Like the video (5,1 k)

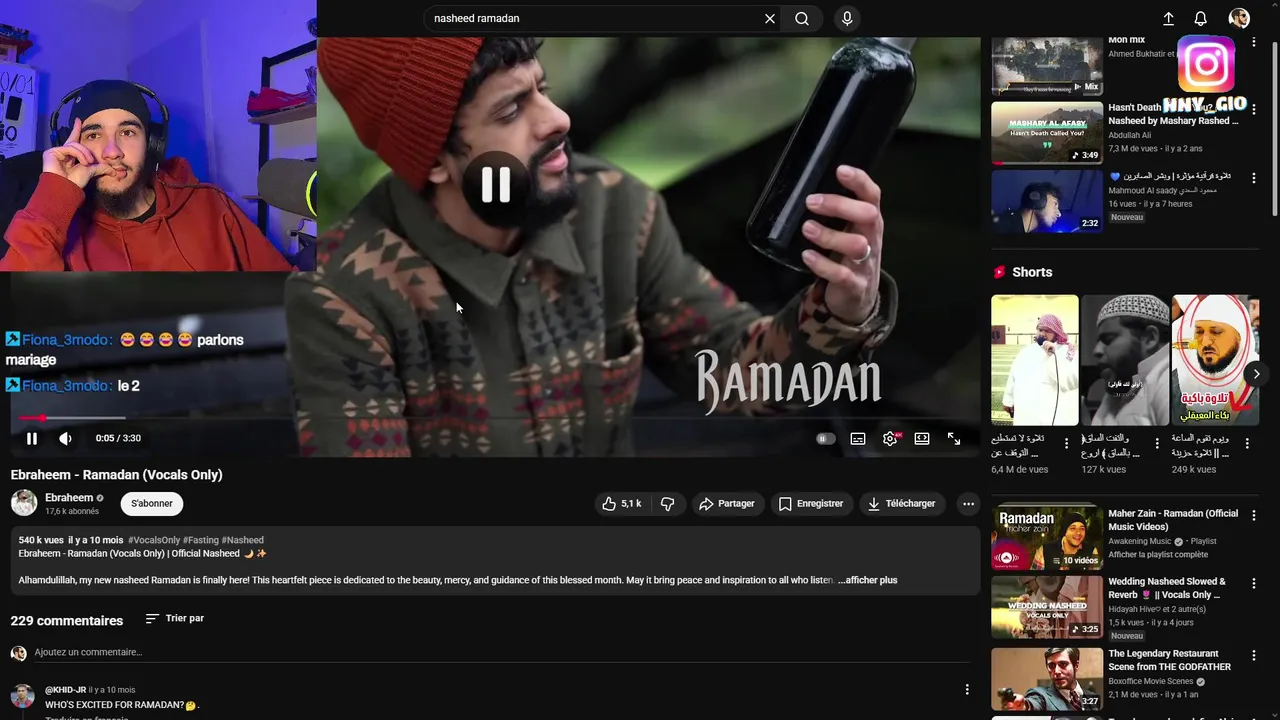click(621, 504)
